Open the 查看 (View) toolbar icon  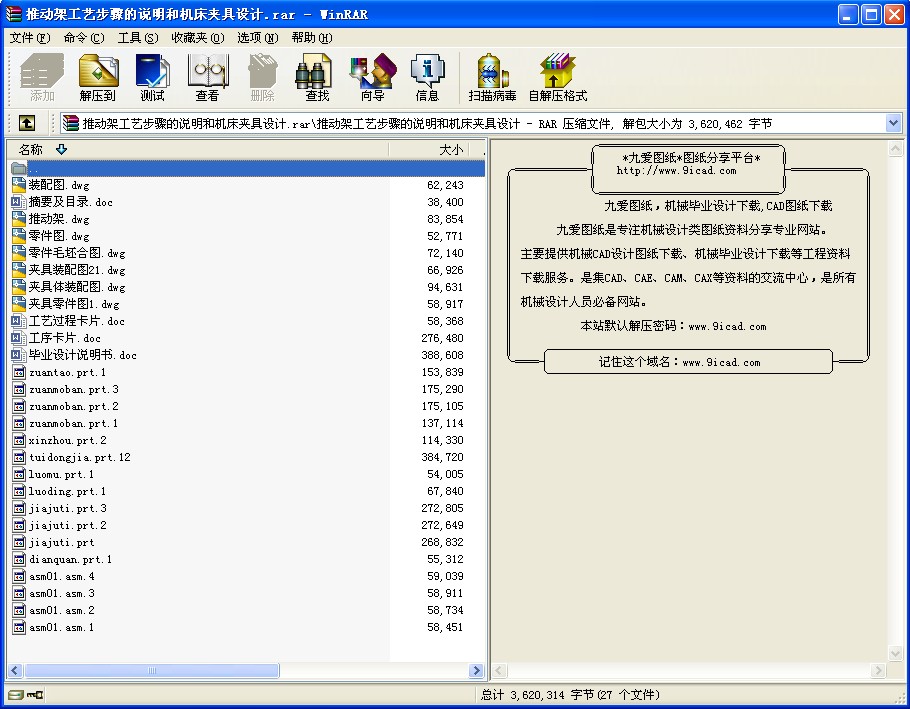coord(207,78)
